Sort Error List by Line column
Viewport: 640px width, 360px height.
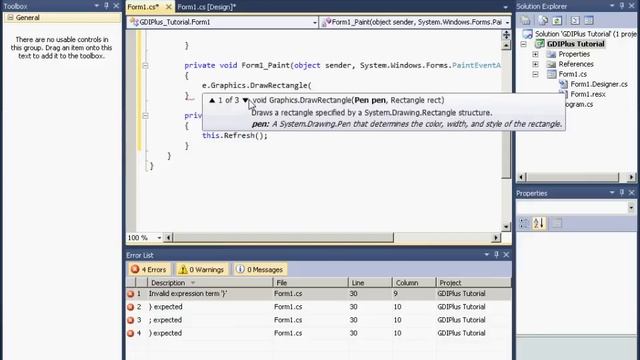(x=370, y=282)
